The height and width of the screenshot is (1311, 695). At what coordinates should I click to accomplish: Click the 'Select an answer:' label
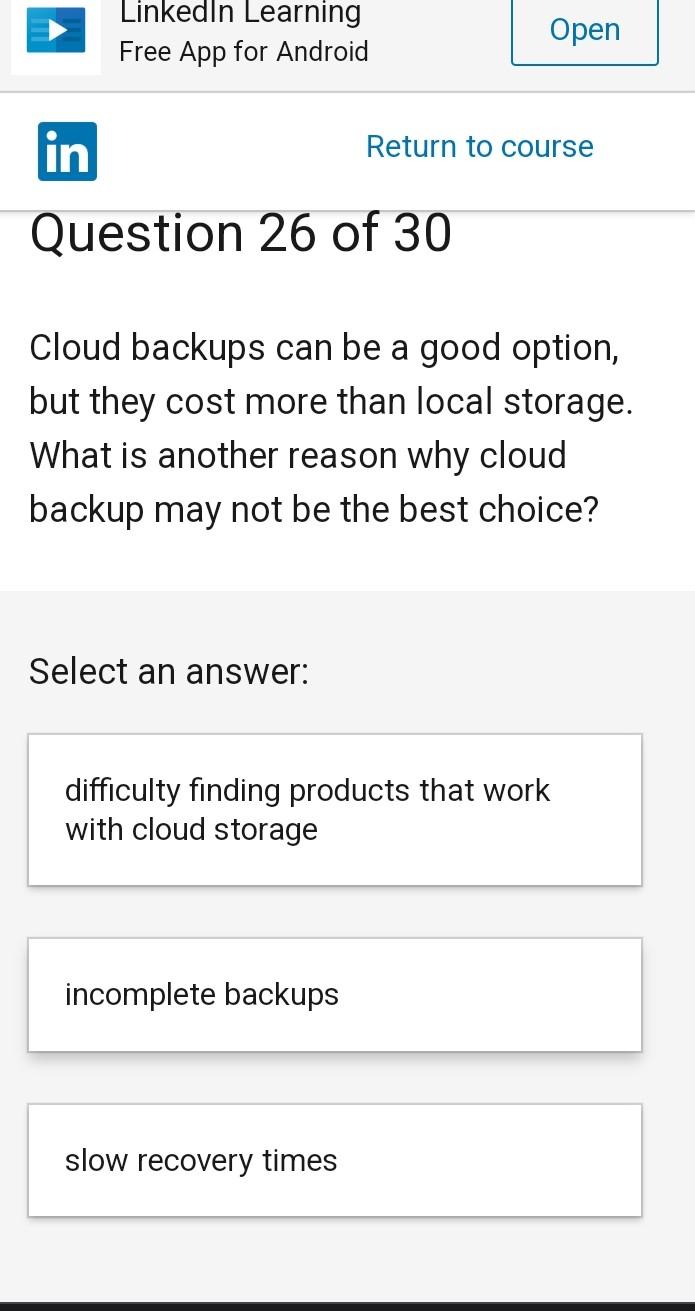[x=169, y=671]
